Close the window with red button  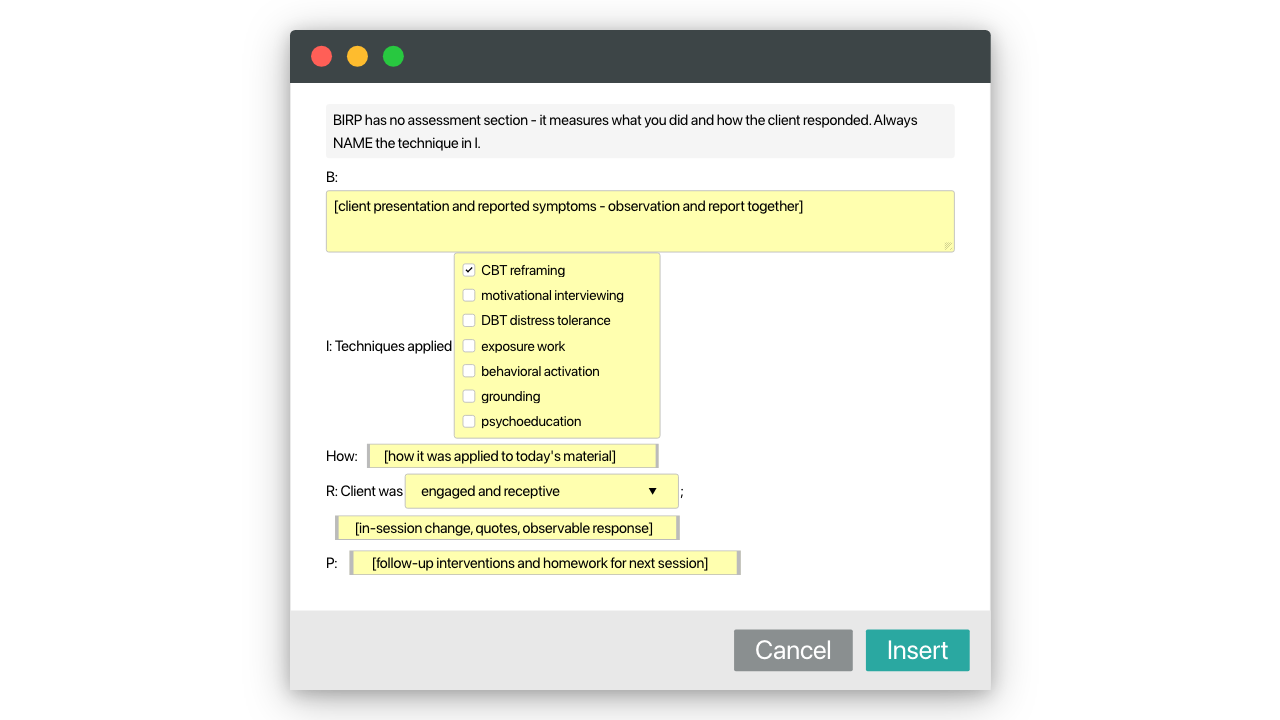tap(321, 56)
